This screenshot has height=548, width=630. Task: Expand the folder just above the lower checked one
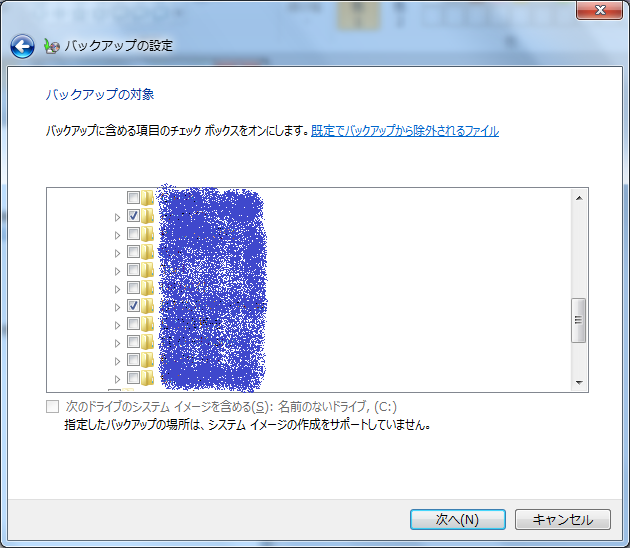tap(117, 289)
